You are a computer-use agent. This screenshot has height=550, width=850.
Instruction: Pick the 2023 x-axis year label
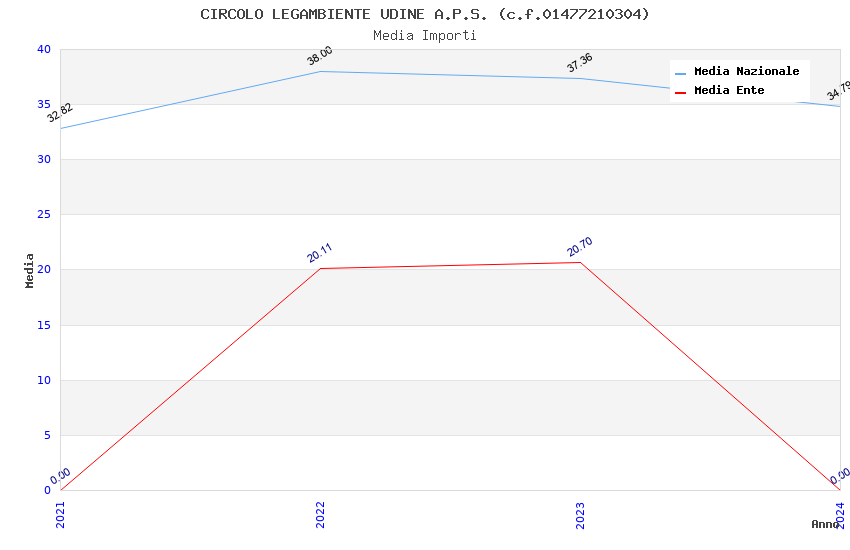[580, 515]
